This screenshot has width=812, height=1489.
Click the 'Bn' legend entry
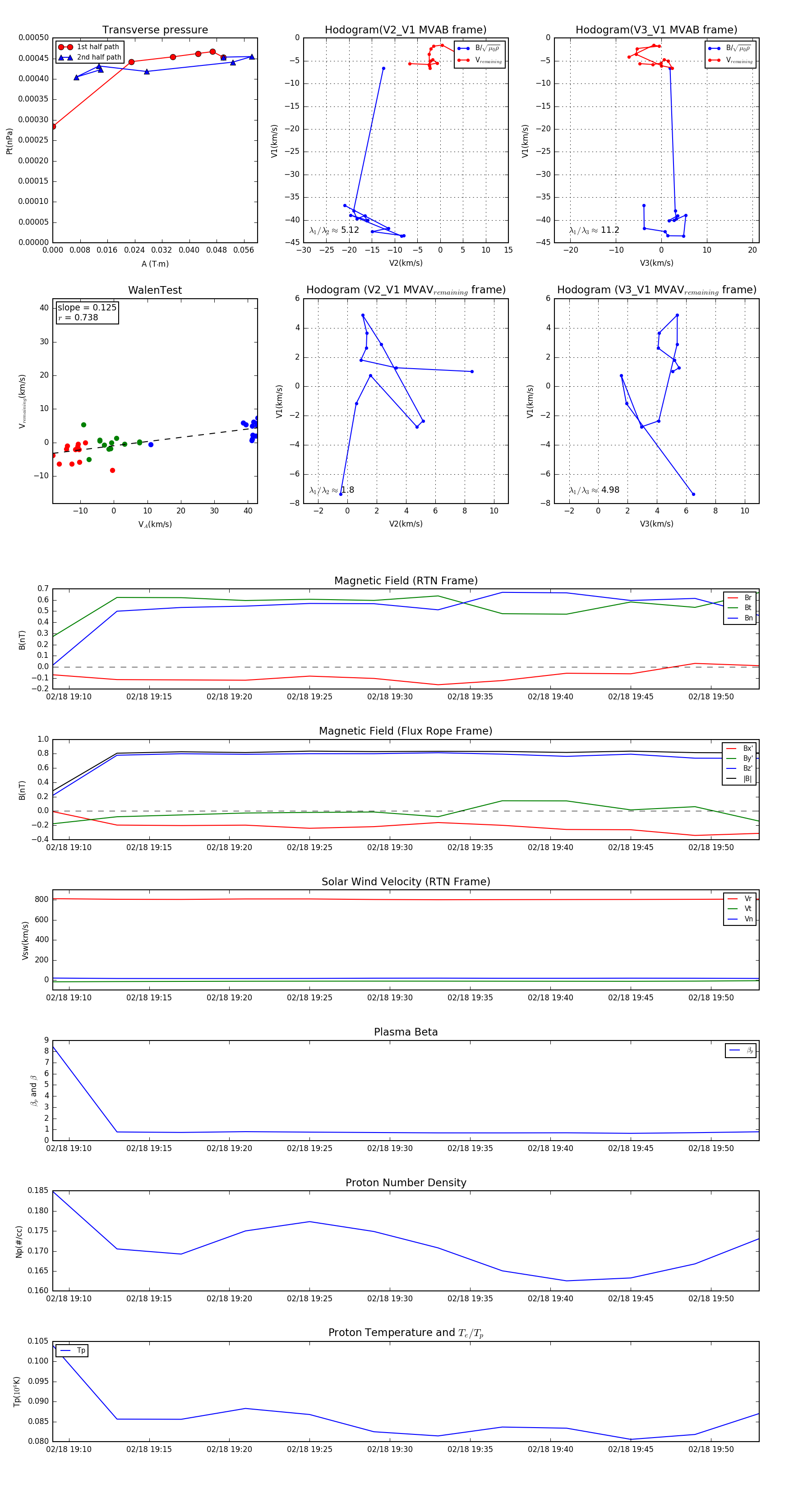[x=740, y=618]
